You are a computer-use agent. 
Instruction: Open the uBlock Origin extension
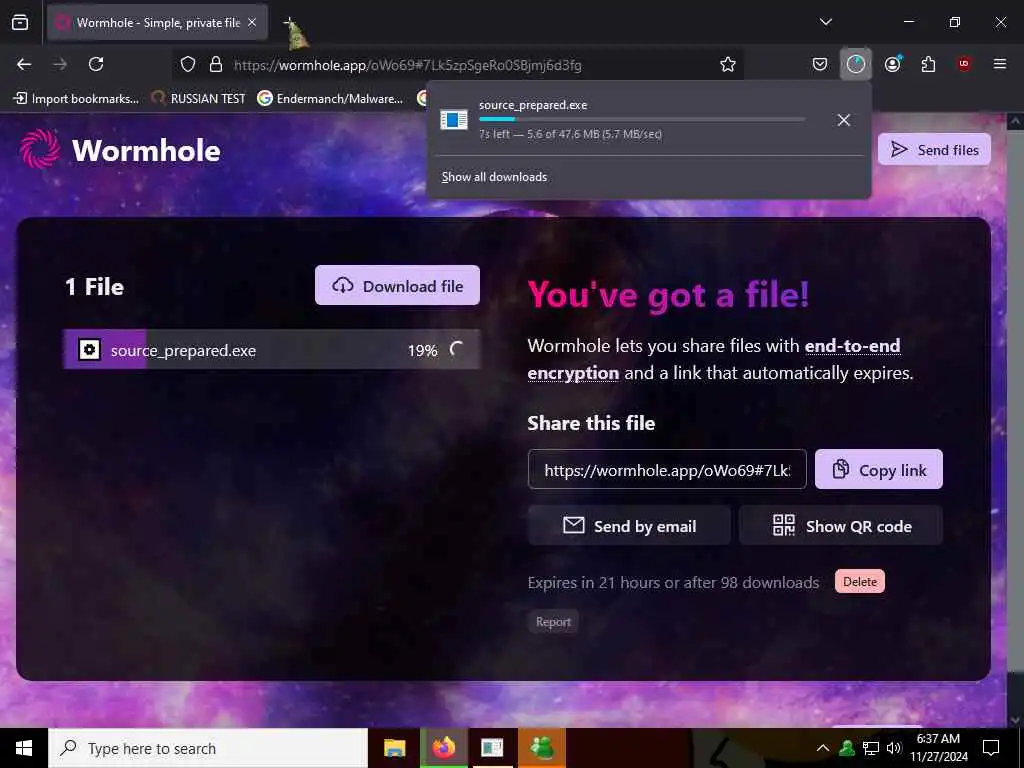click(964, 64)
